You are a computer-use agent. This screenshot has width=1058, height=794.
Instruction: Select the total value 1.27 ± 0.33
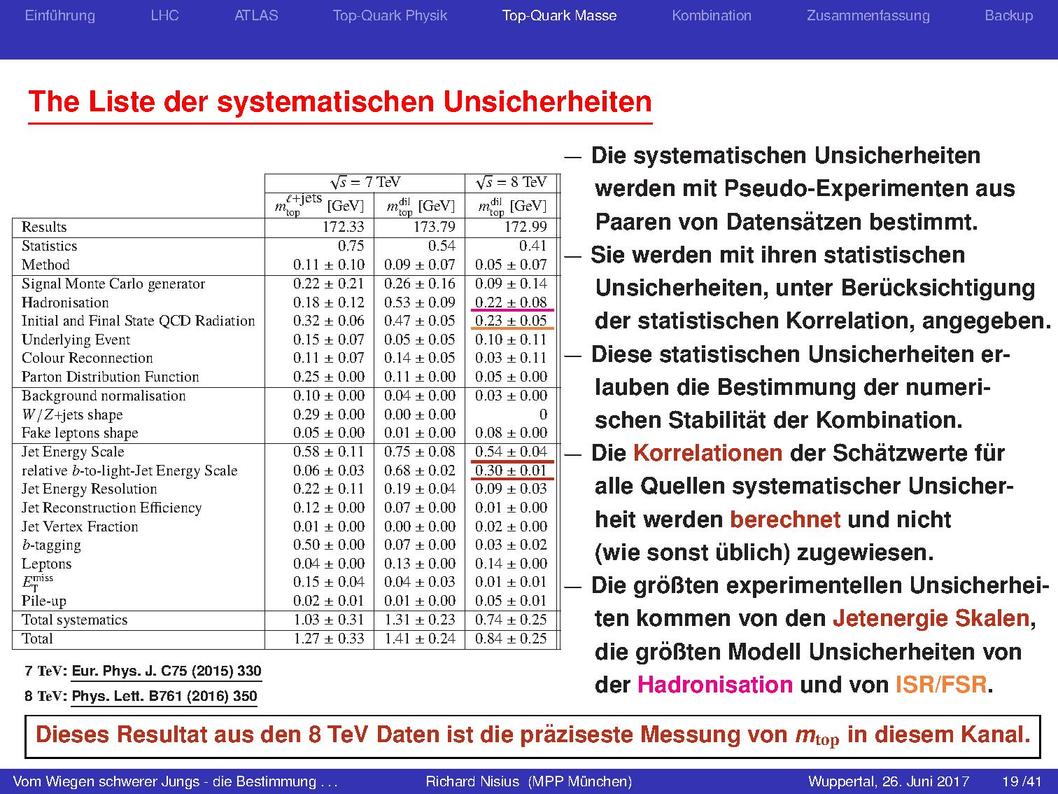click(329, 639)
